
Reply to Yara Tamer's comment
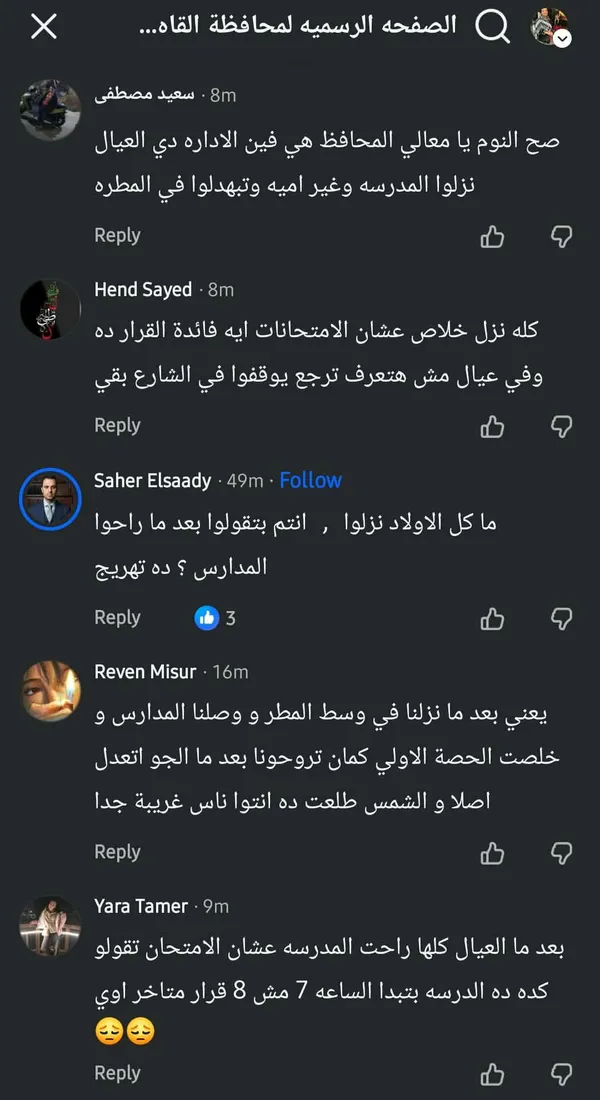117,1073
